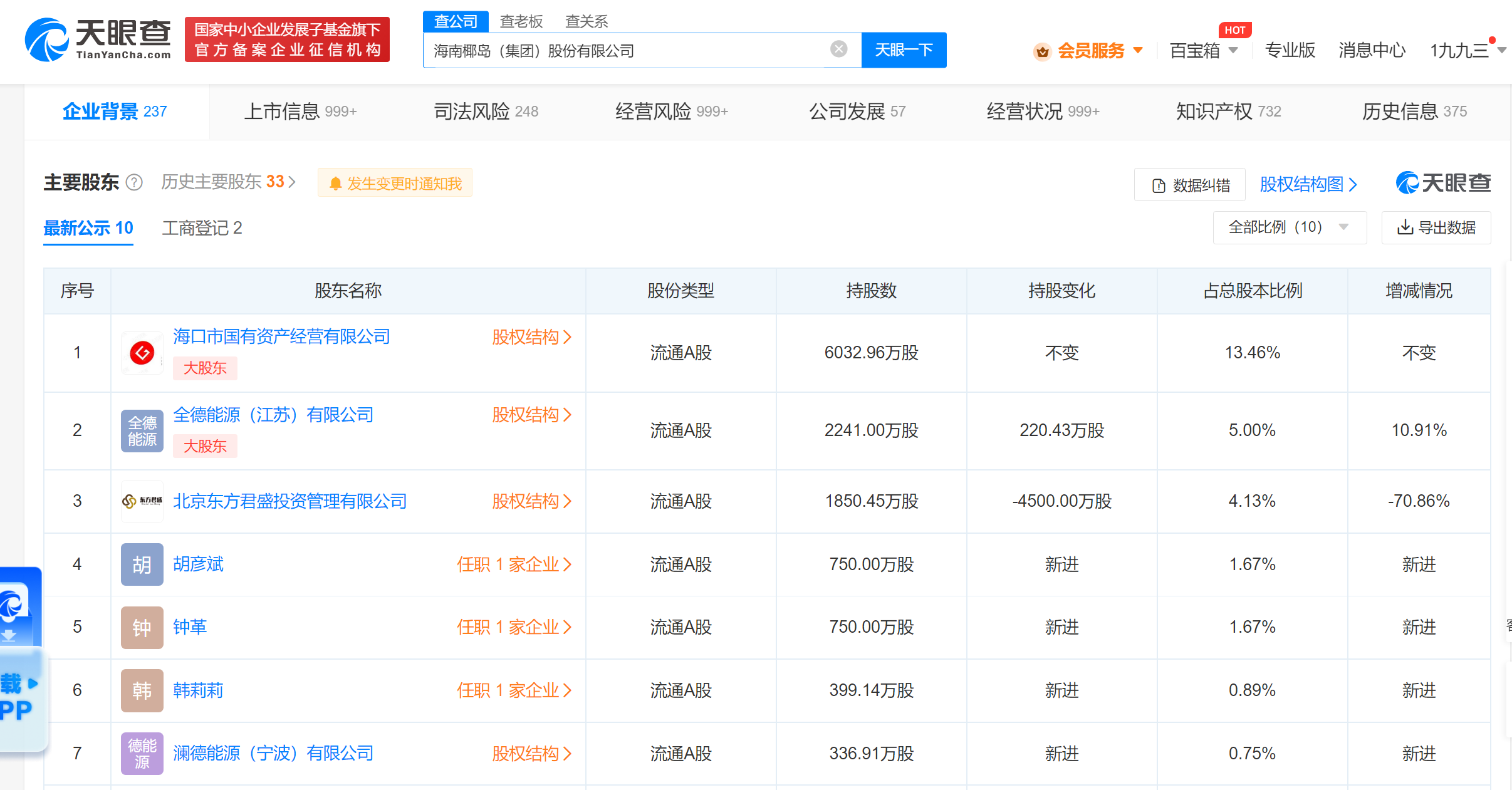1512x790 pixels.
Task: Open the 全德能源 company avatar
Action: pos(142,431)
